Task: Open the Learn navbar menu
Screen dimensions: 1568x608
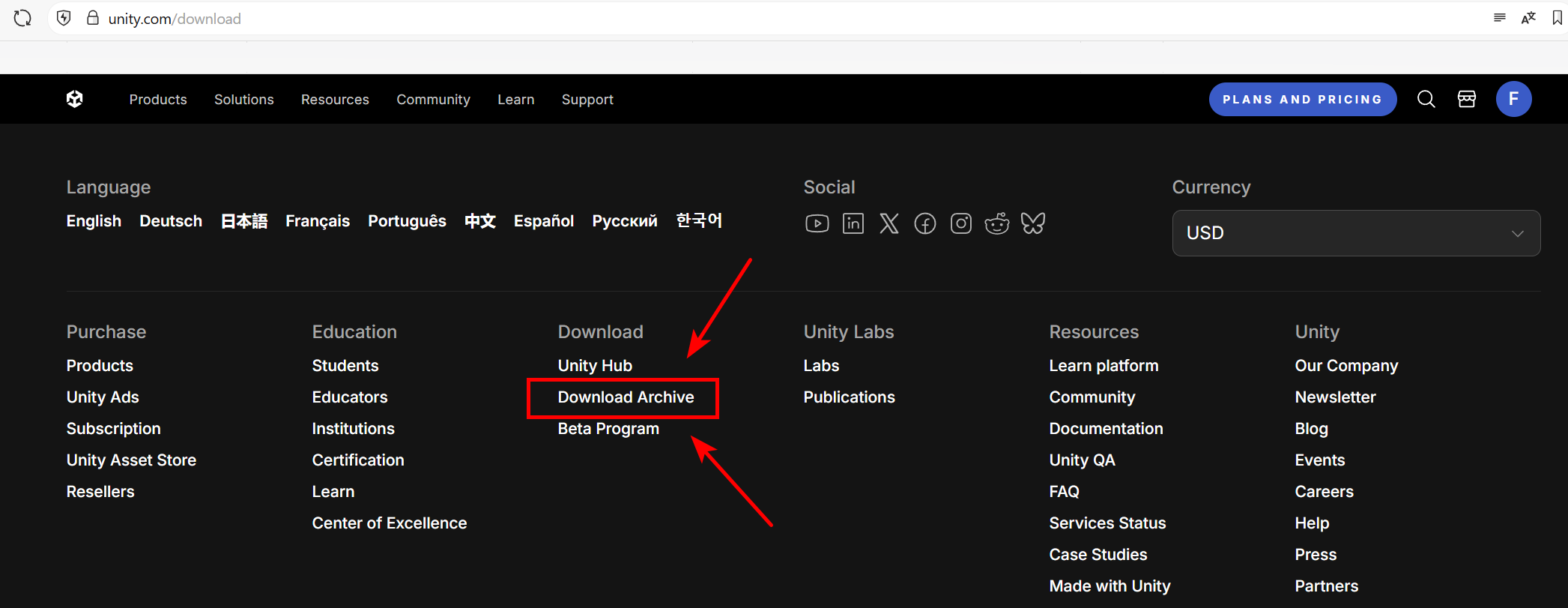Action: pos(516,99)
